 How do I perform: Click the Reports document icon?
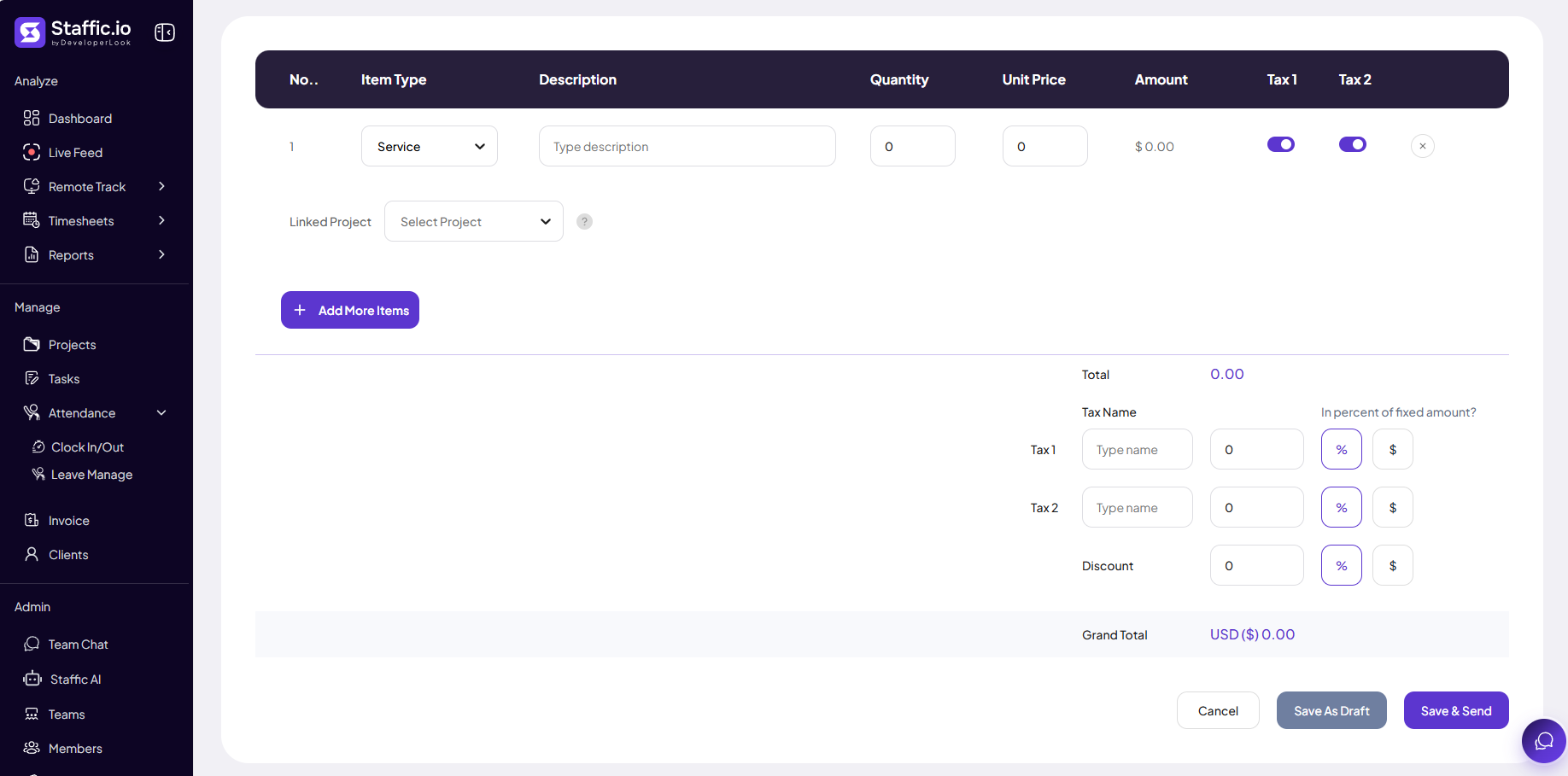(x=32, y=254)
